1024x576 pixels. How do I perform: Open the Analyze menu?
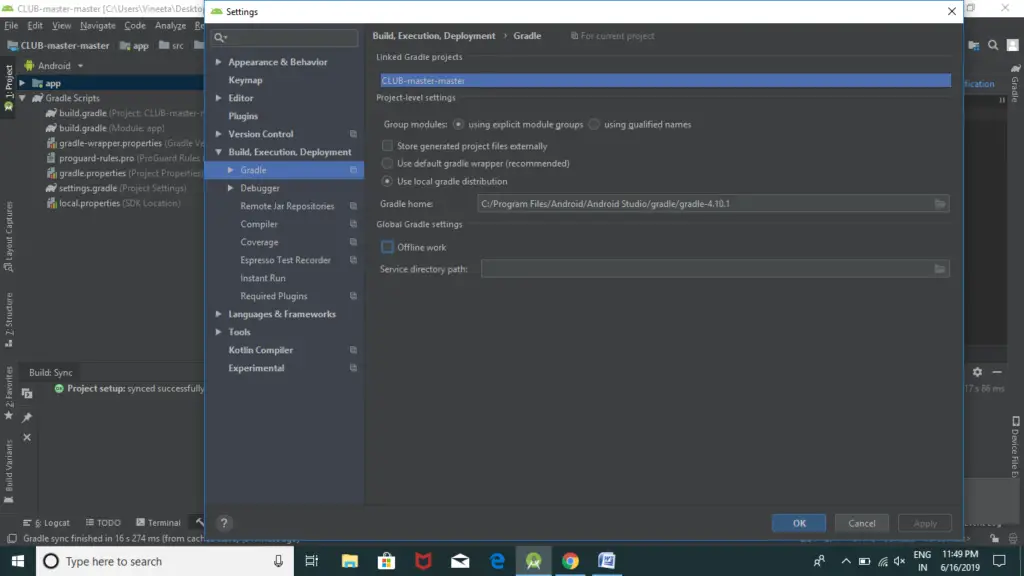[x=170, y=25]
